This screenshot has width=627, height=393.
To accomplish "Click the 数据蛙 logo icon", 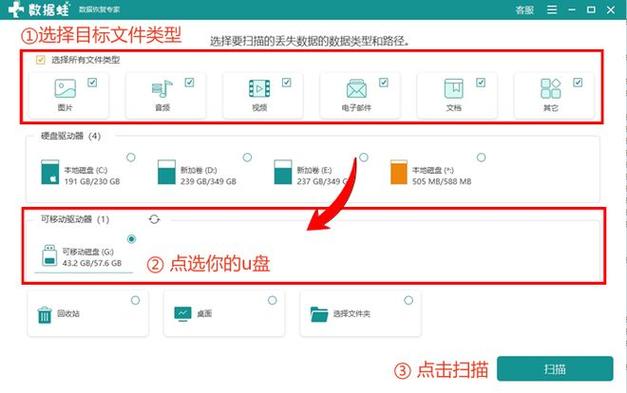I will point(16,9).
